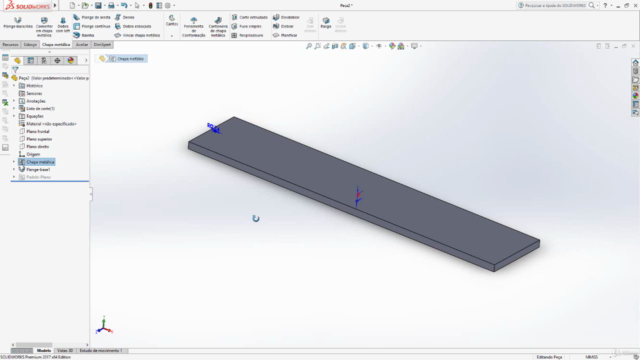Screen dimensions: 640x360
Task: Expand the SOLIDWORKS menu flyout arrow
Action: point(55,5)
